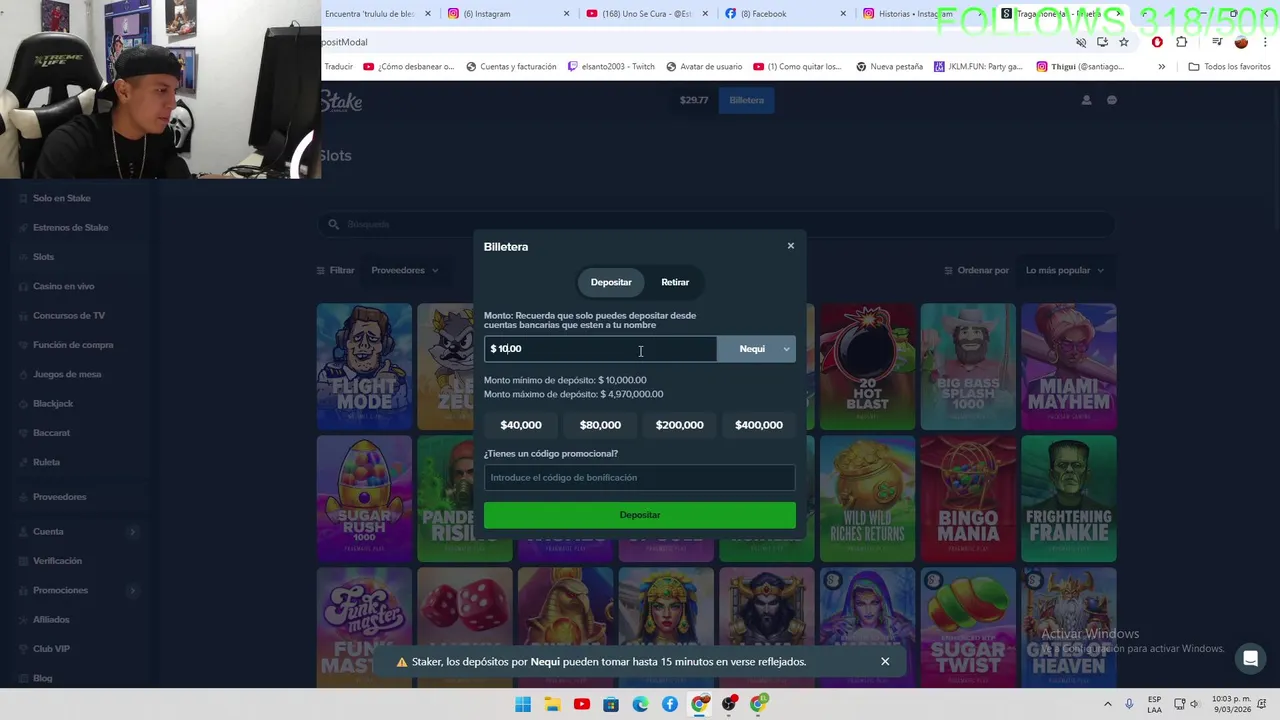Viewport: 1280px width, 720px height.
Task: Open Función de compra in sidebar
Action: click(x=73, y=345)
